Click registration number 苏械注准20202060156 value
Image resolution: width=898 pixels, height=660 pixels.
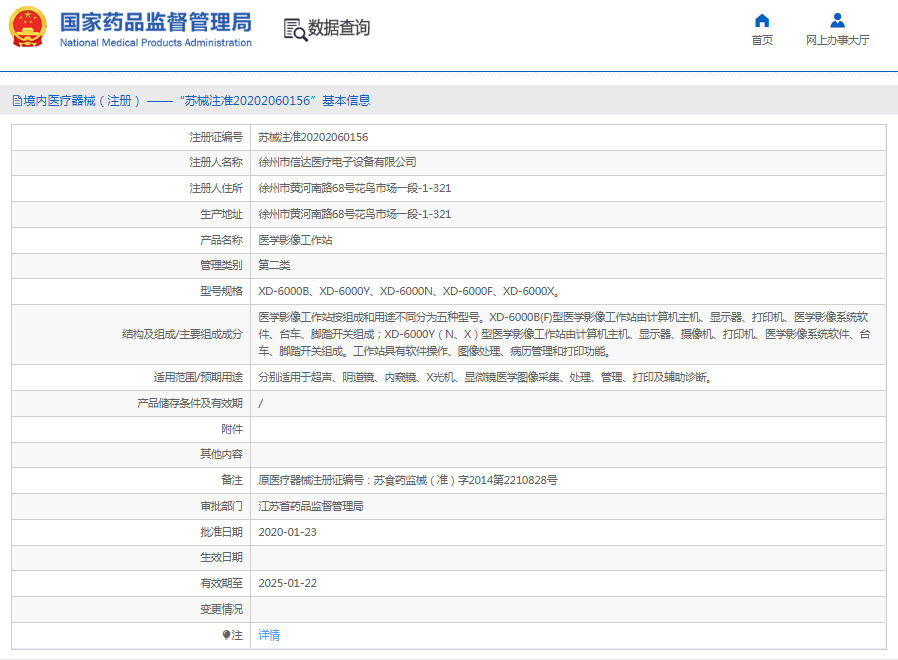[313, 137]
